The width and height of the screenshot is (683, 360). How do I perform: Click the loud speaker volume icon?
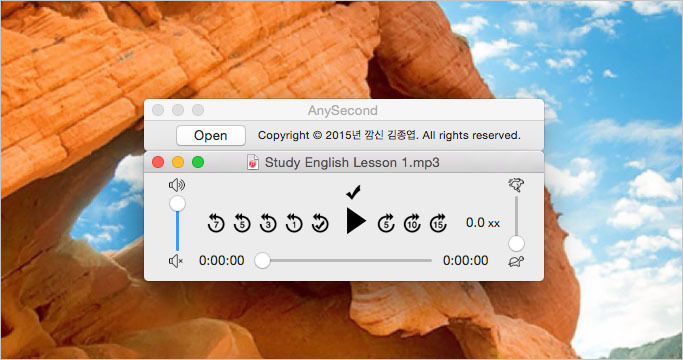pyautogui.click(x=176, y=185)
